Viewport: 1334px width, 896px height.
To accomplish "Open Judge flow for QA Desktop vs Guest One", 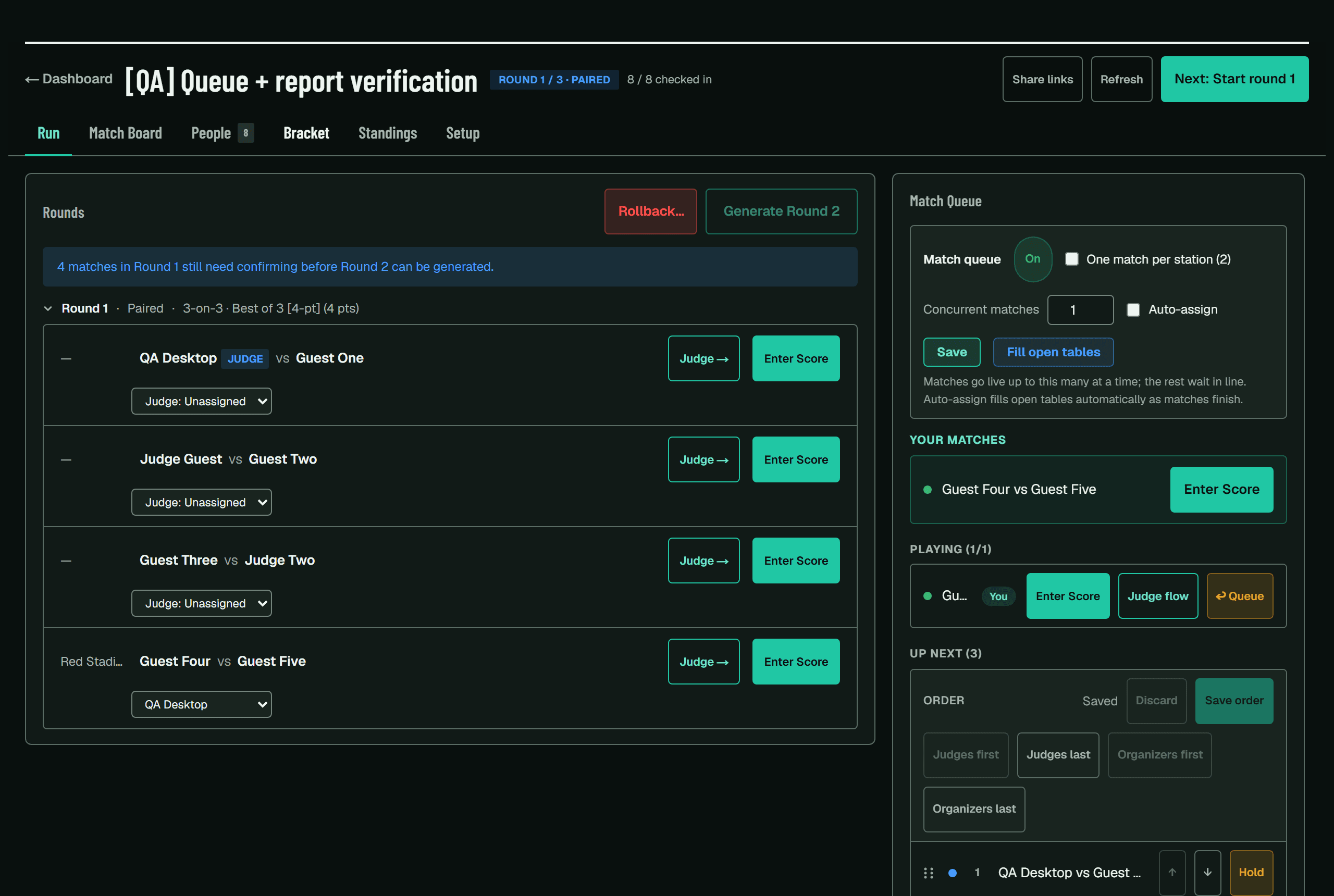I will click(x=703, y=359).
